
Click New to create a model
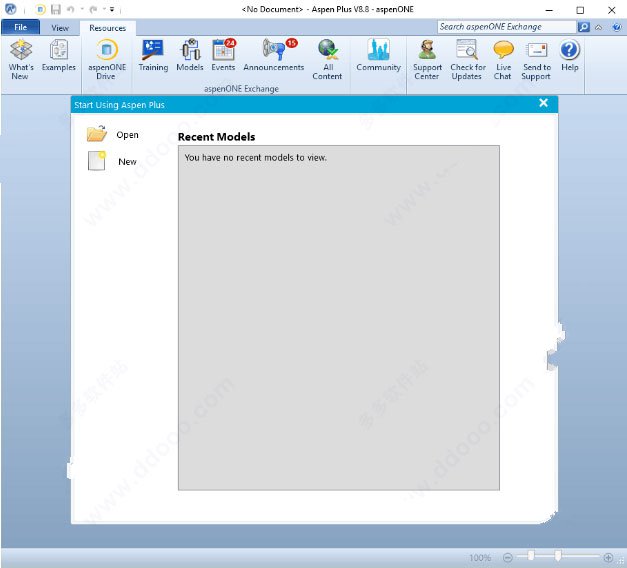(x=112, y=161)
